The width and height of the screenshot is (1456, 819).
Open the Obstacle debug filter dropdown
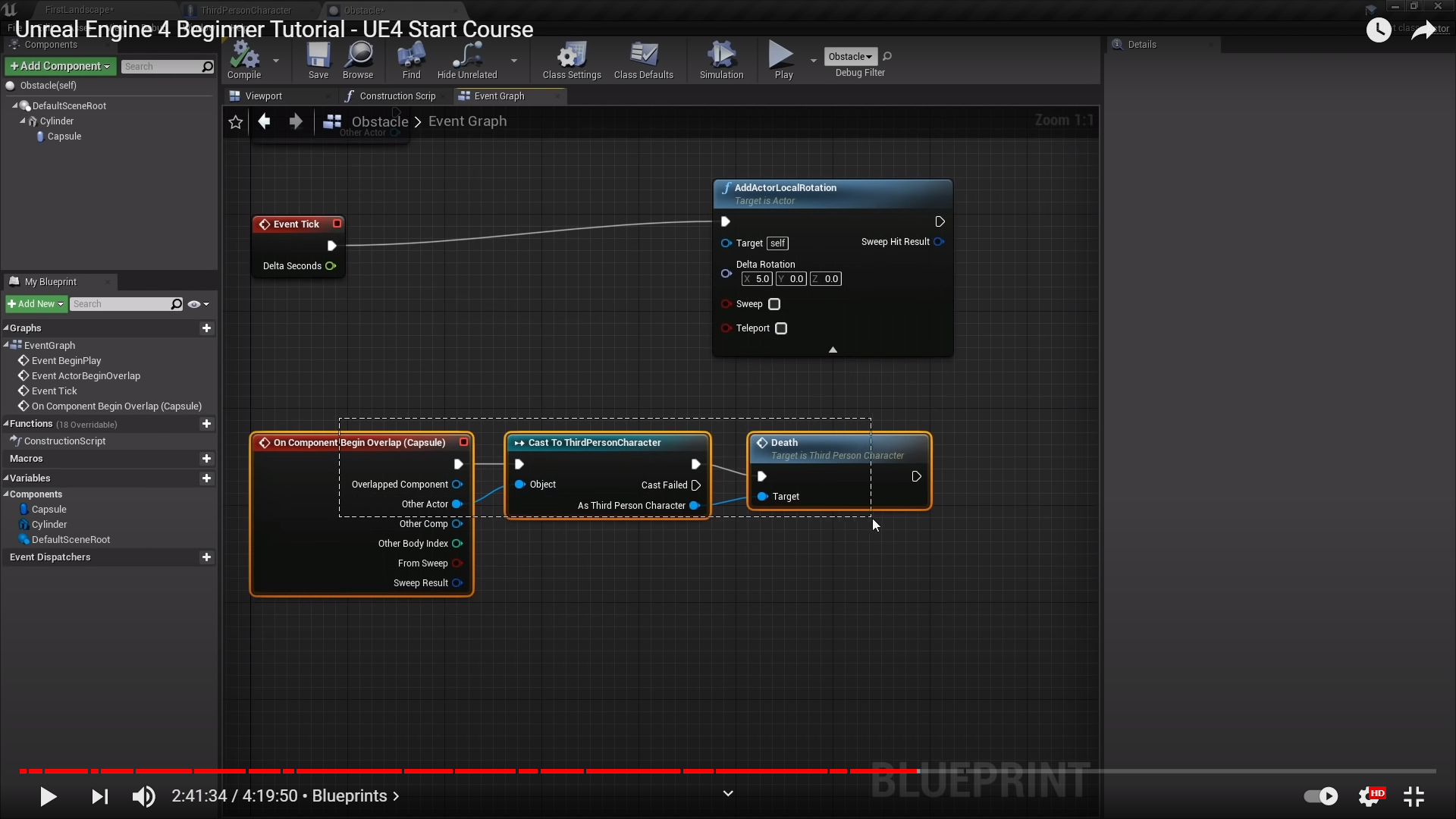pyautogui.click(x=850, y=57)
